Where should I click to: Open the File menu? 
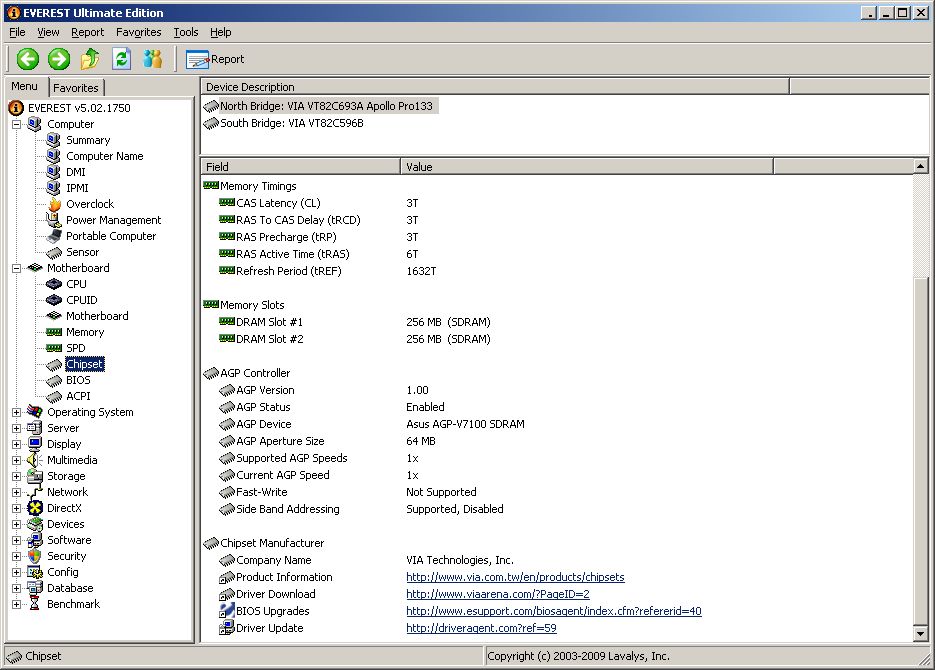pos(17,32)
